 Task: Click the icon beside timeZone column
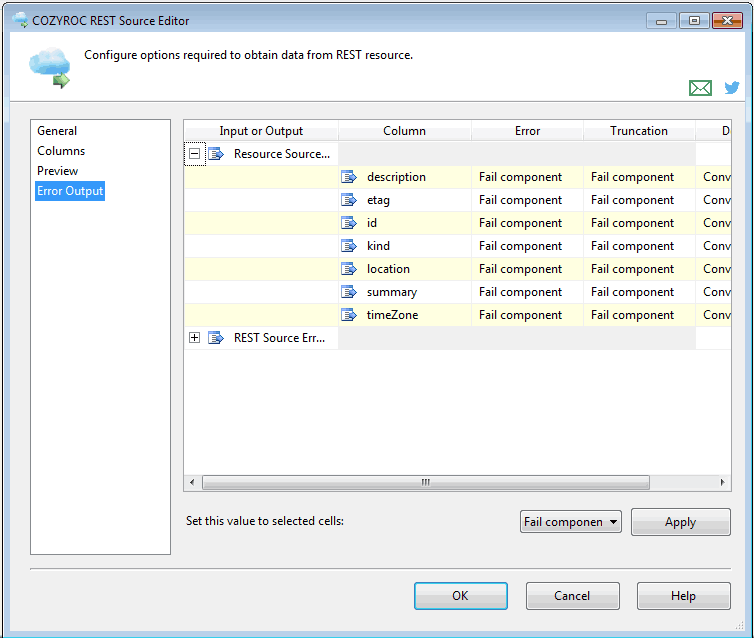[x=349, y=315]
